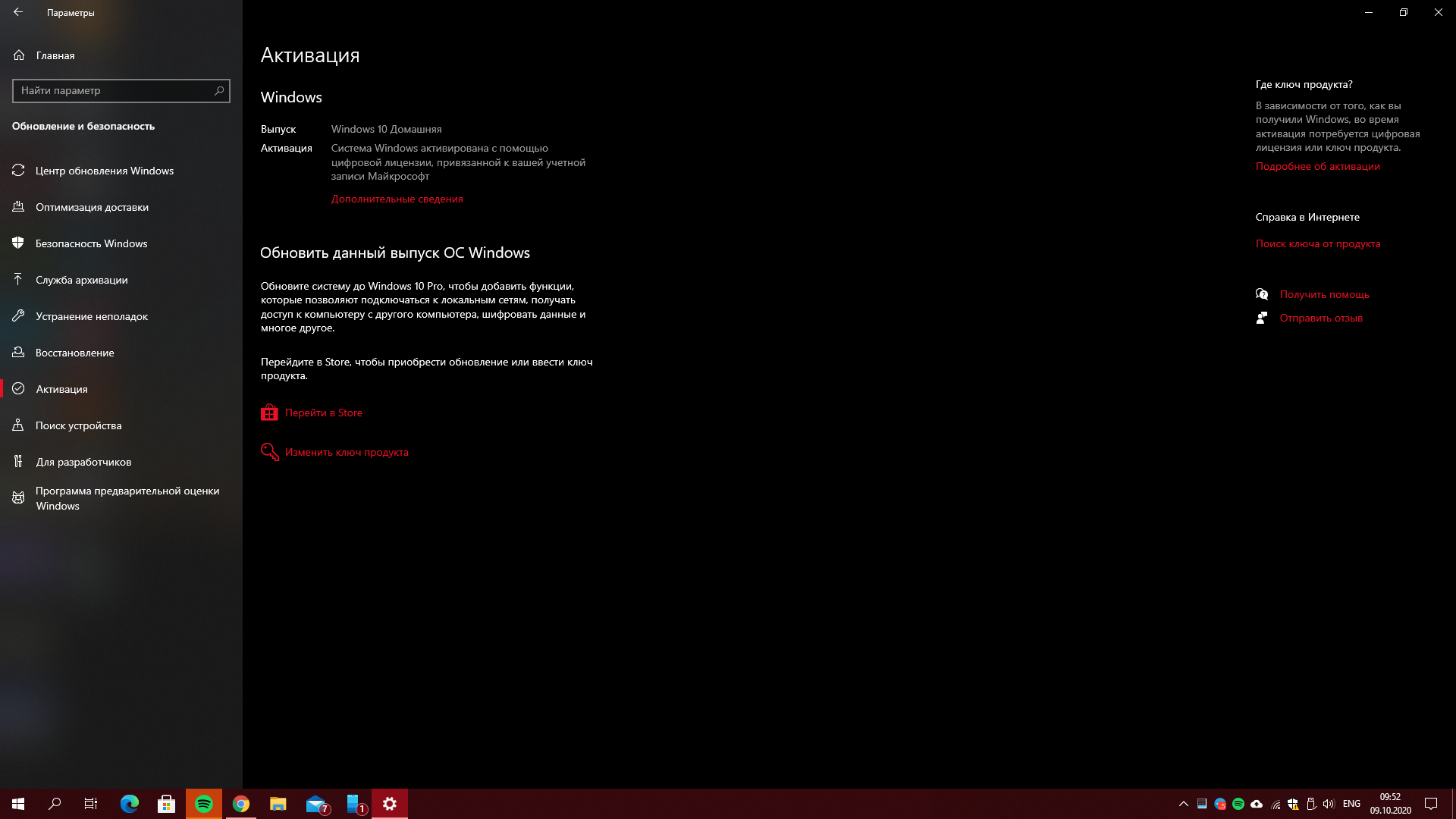Click Дополнительные сведения link
Screen dimensions: 1456x819
(397, 199)
